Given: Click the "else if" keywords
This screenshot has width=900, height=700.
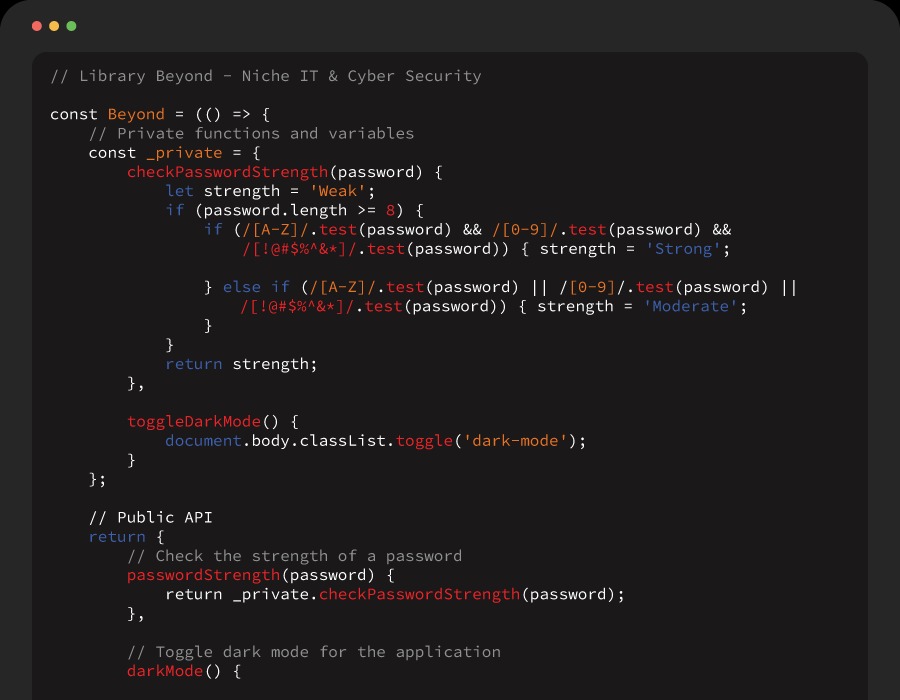Looking at the screenshot, I should pos(256,287).
